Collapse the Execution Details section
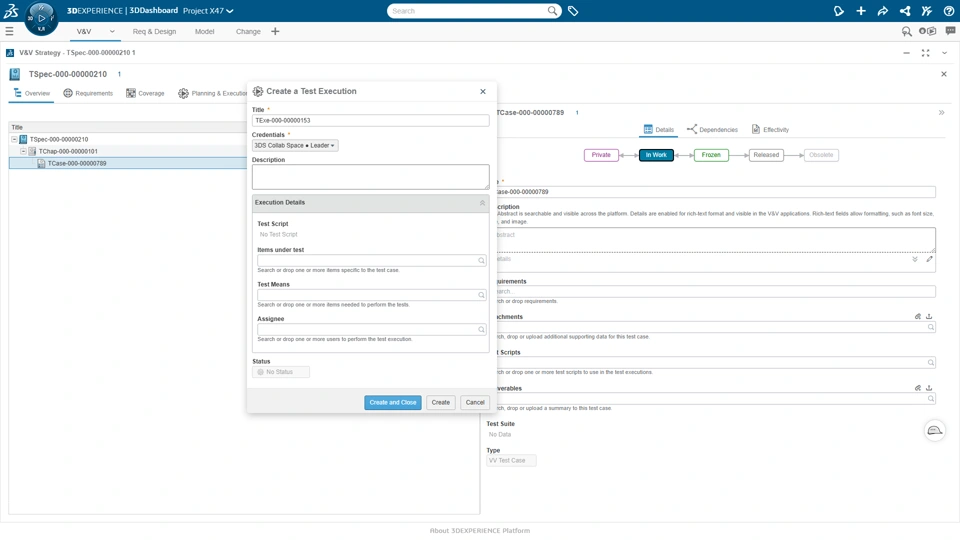The height and width of the screenshot is (540, 960). pos(482,203)
